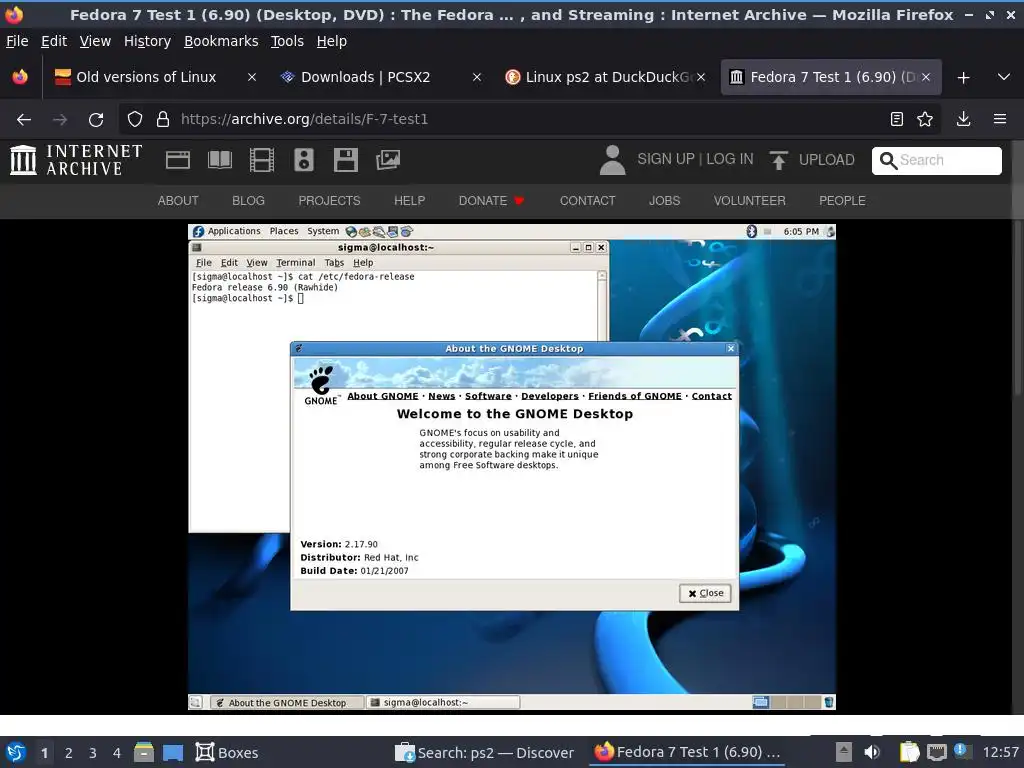
Task: Open the Bookmarks menu
Action: [x=221, y=41]
